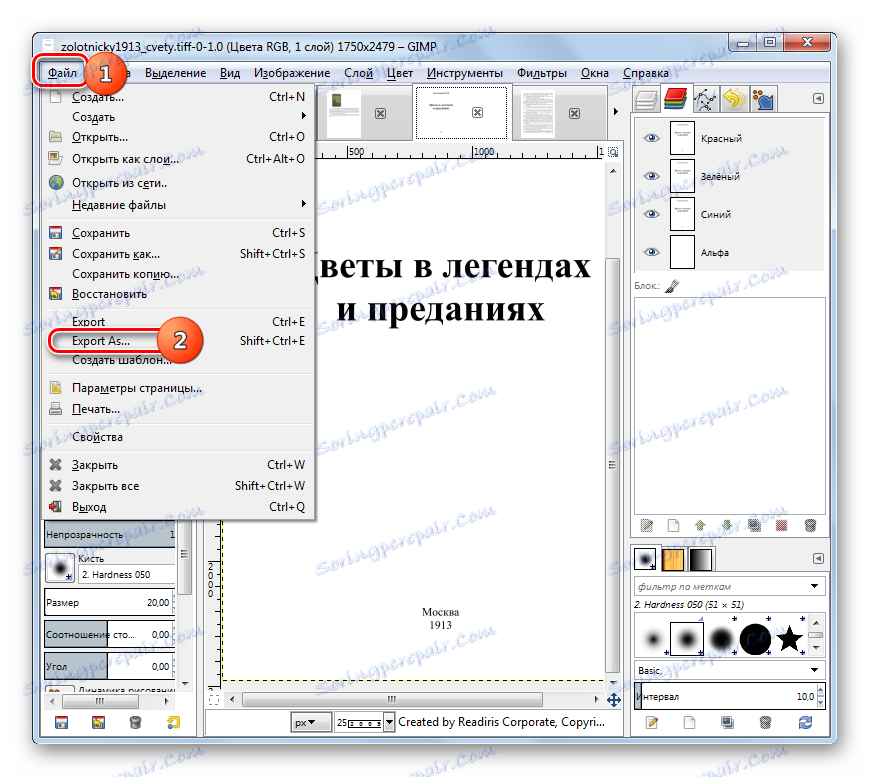
Task: Open the brush tag filter dropdown
Action: coord(814,586)
